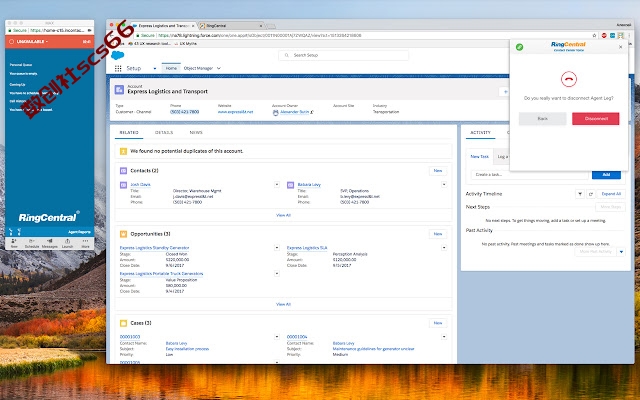Open the Barbara Levy contact link
The width and height of the screenshot is (640, 400).
pos(309,185)
